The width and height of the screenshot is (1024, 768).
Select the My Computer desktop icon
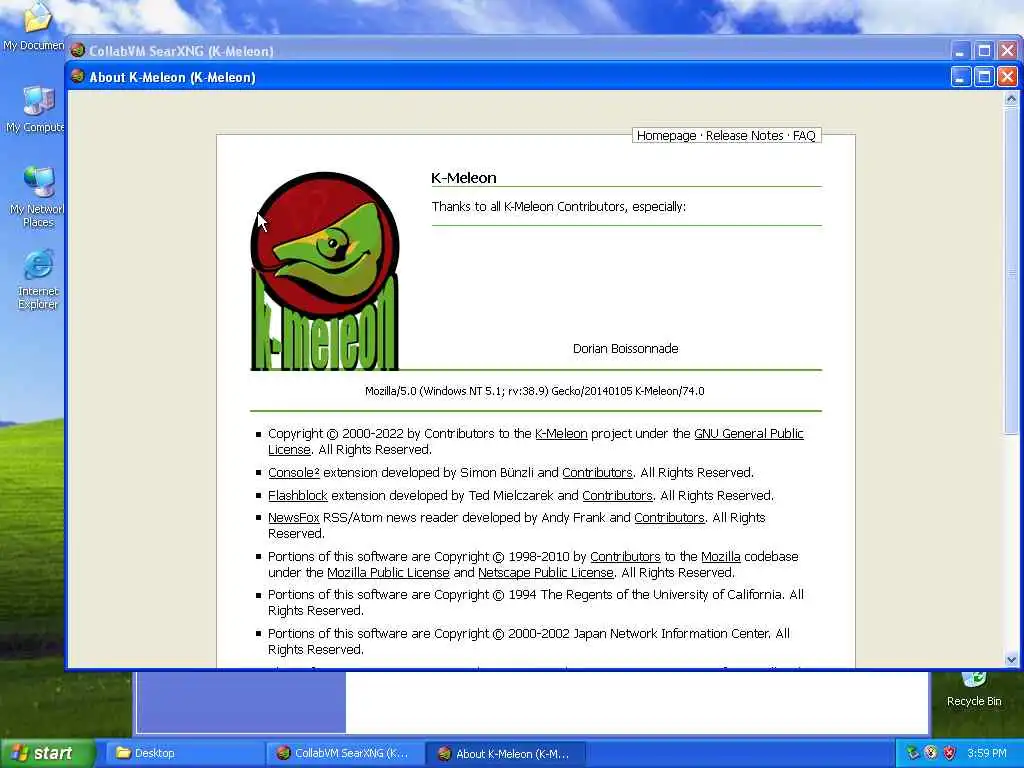pos(37,109)
